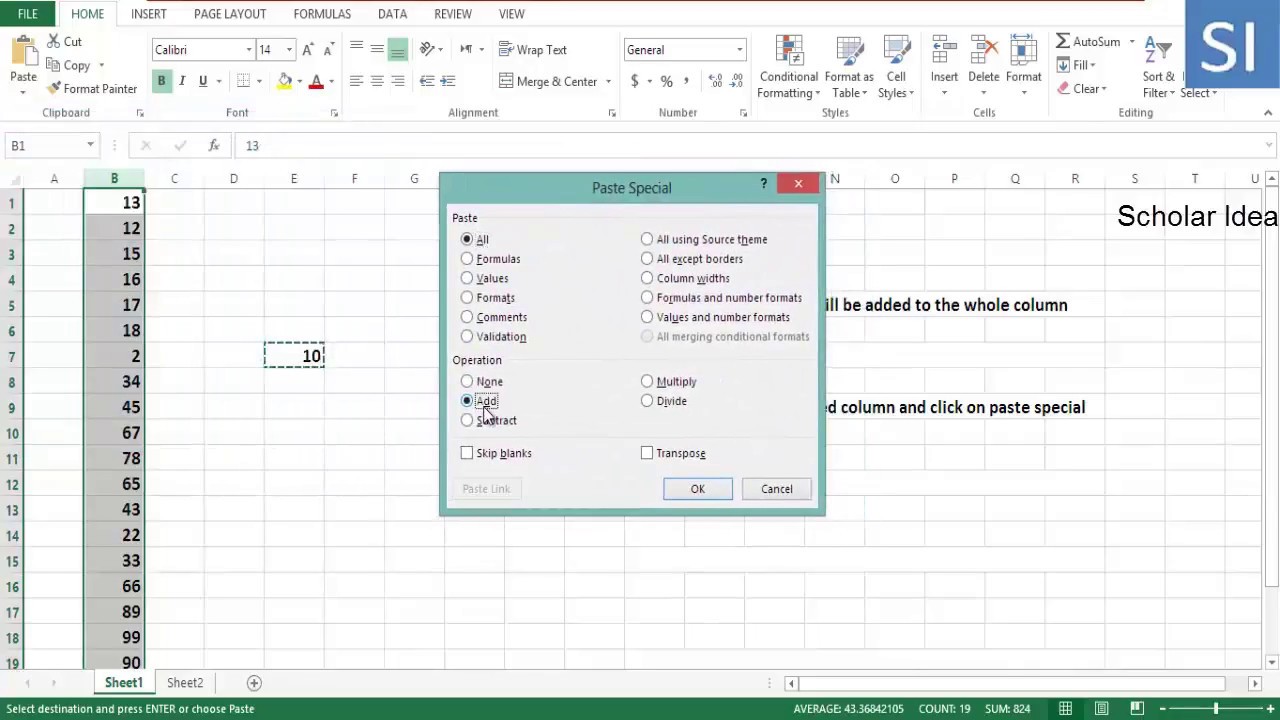Toggle Underline formatting
The width and height of the screenshot is (1280, 720).
[203, 81]
